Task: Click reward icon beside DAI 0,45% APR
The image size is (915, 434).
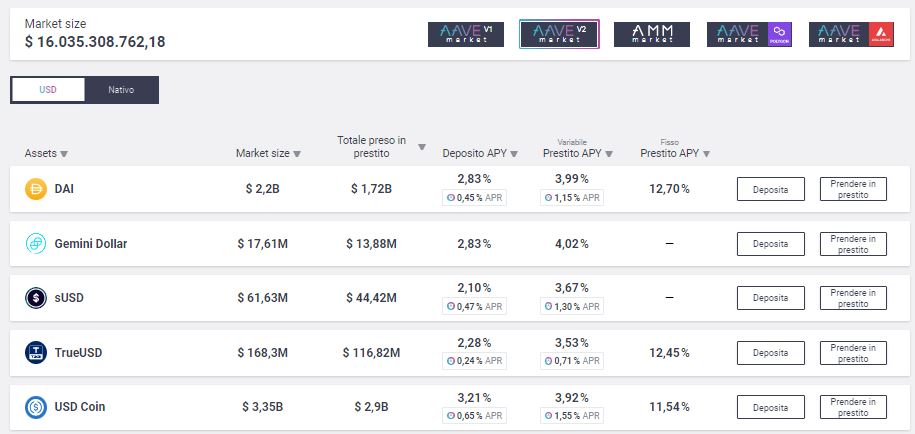Action: [x=450, y=198]
